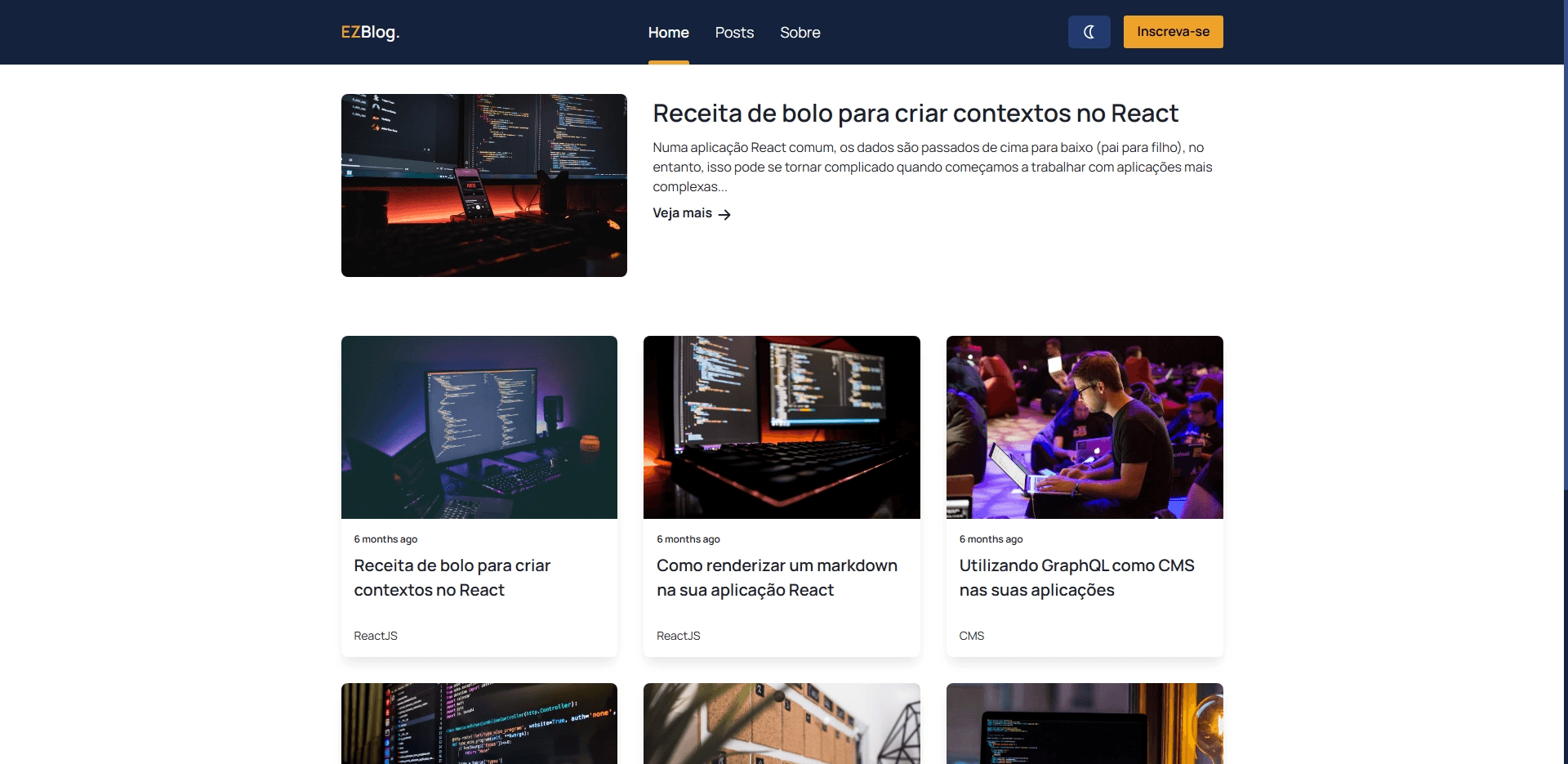Follow the Veja mais link
This screenshot has width=1568, height=764.
click(682, 212)
